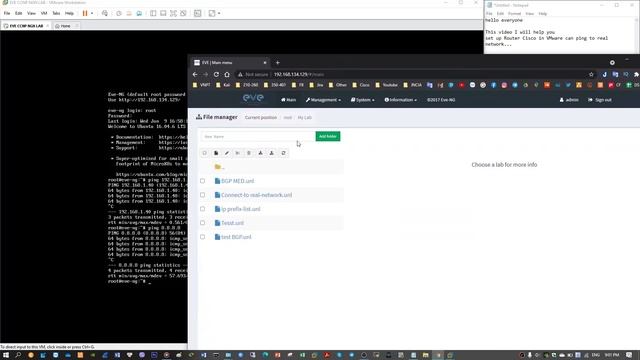This screenshot has width=640, height=360.
Task: Click the select-all square in file manager toolbar
Action: click(x=204, y=153)
